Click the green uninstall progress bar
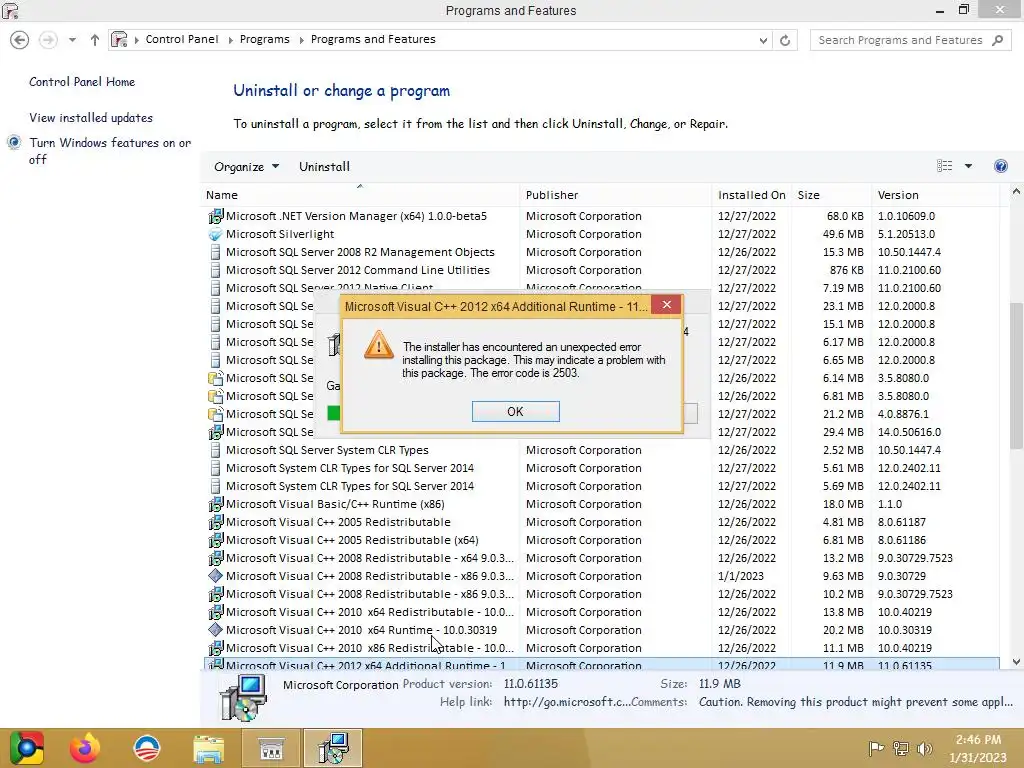 (x=334, y=413)
